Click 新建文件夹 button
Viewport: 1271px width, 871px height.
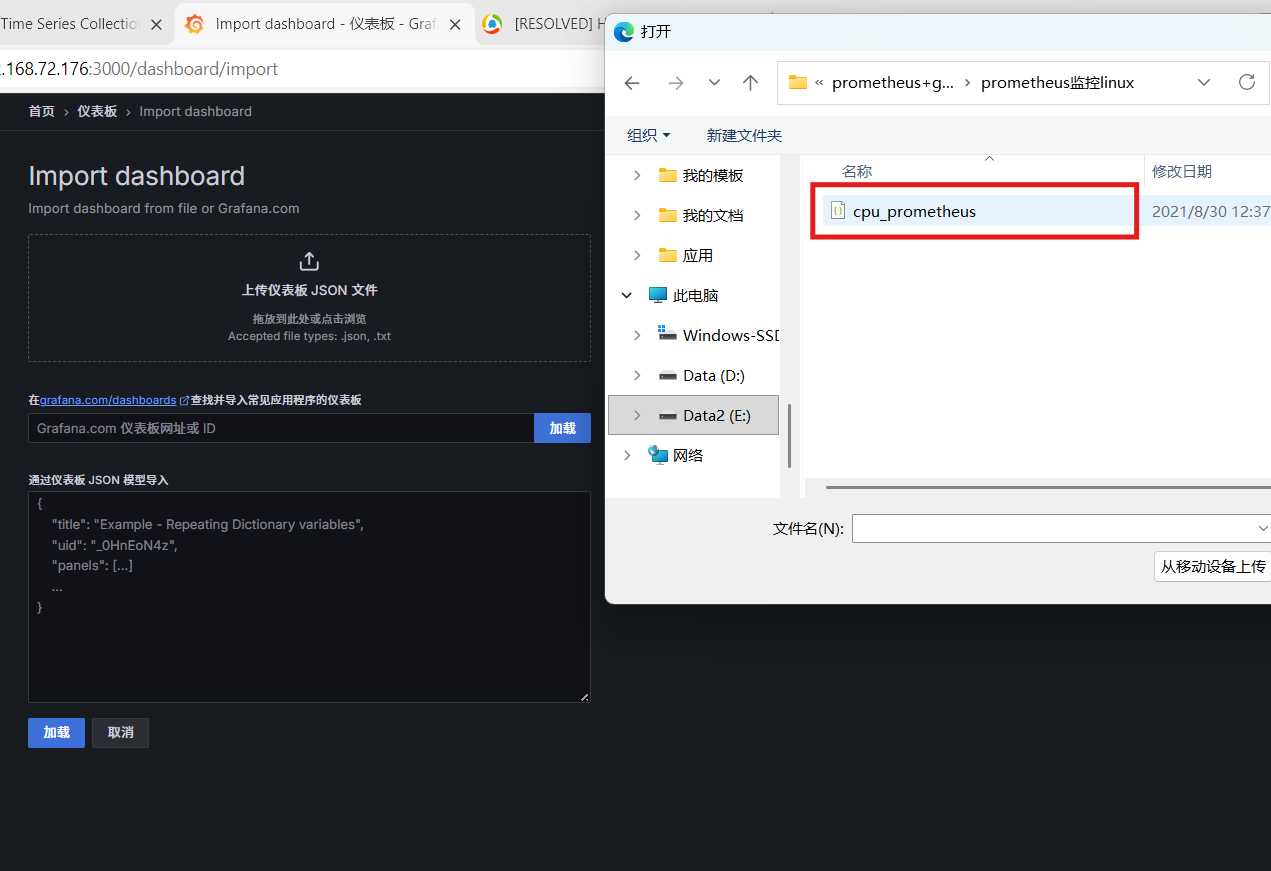[x=744, y=135]
